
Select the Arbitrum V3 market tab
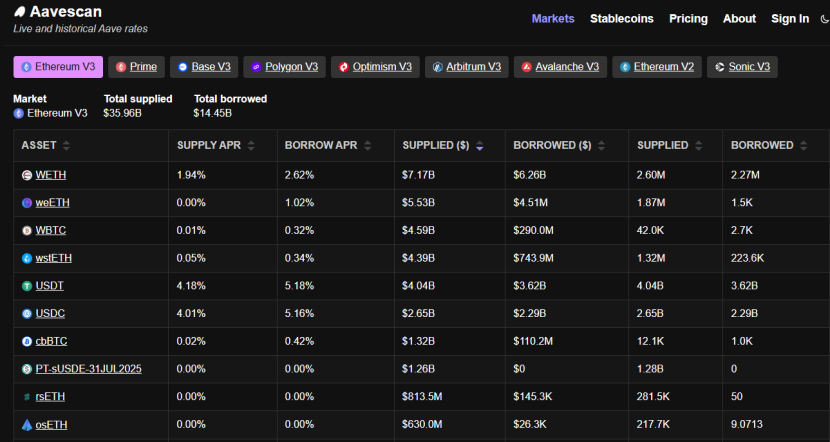tap(466, 67)
